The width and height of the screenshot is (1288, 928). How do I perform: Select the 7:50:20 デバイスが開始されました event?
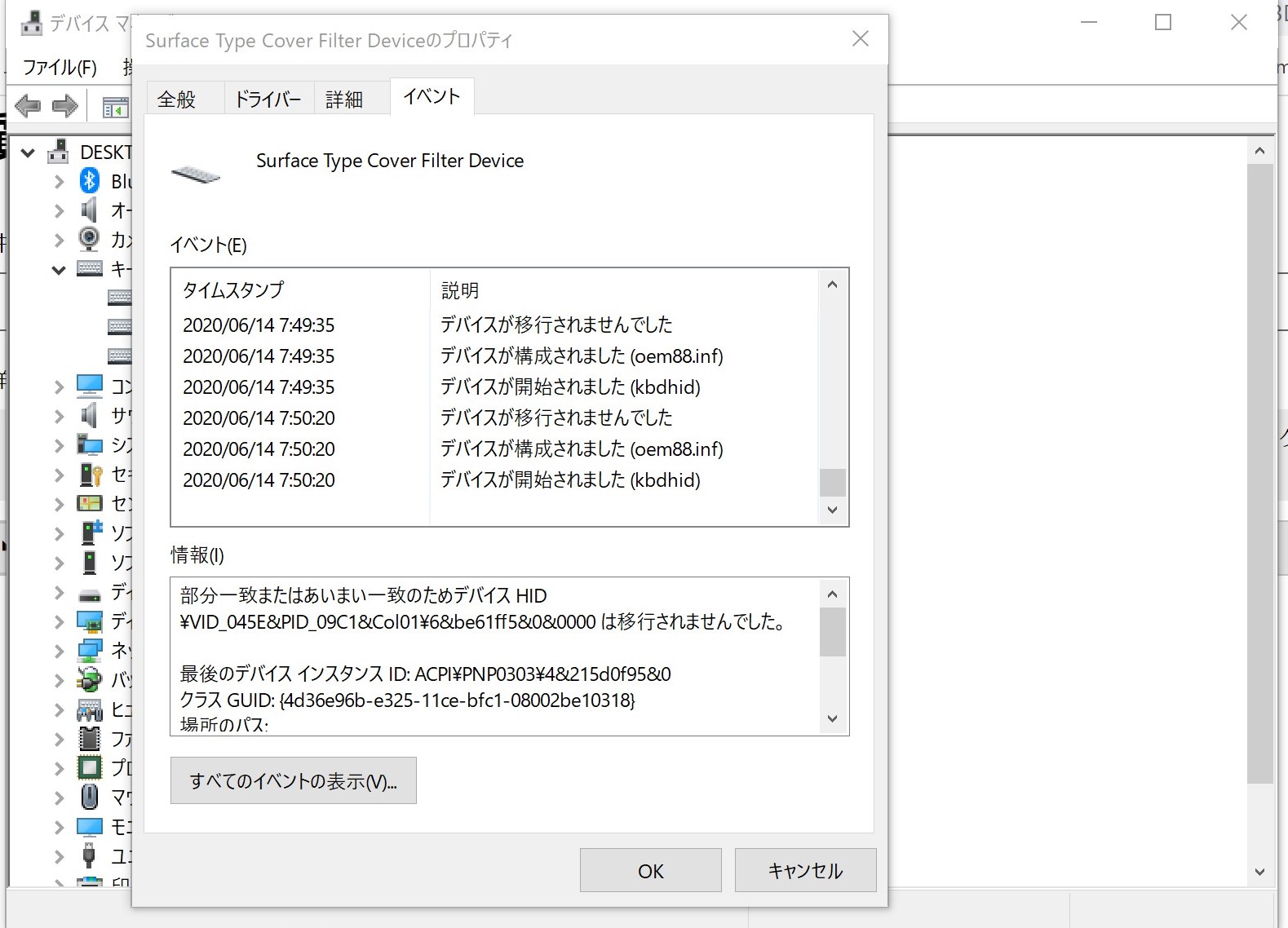(496, 479)
